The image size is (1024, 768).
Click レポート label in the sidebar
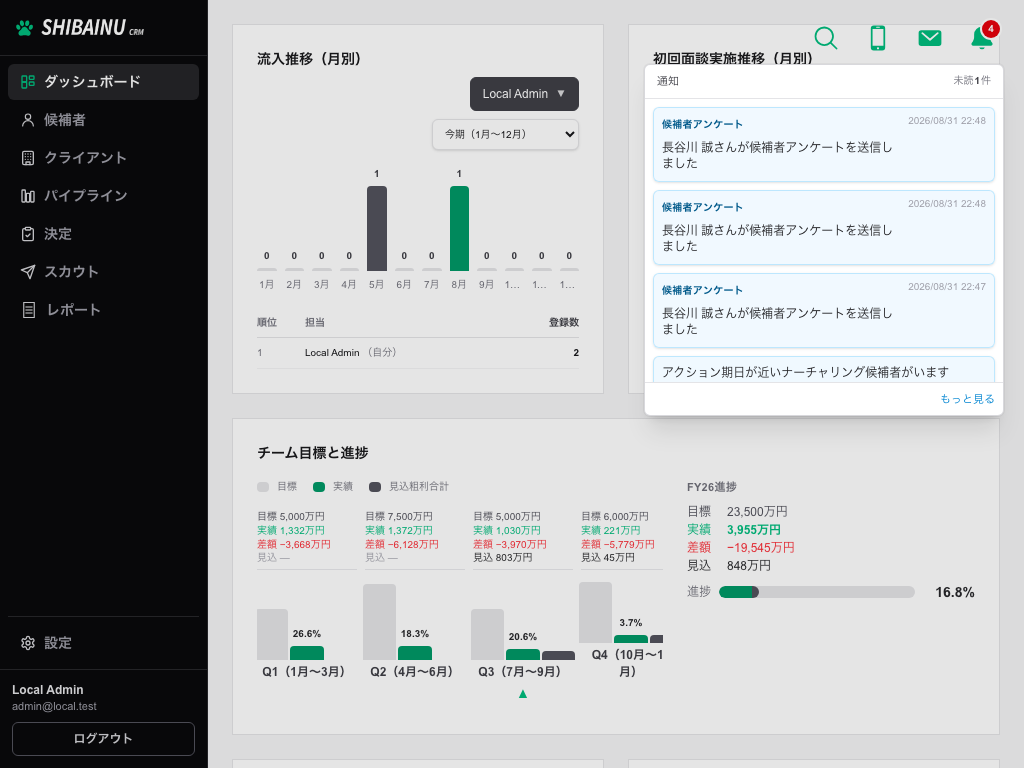[74, 310]
